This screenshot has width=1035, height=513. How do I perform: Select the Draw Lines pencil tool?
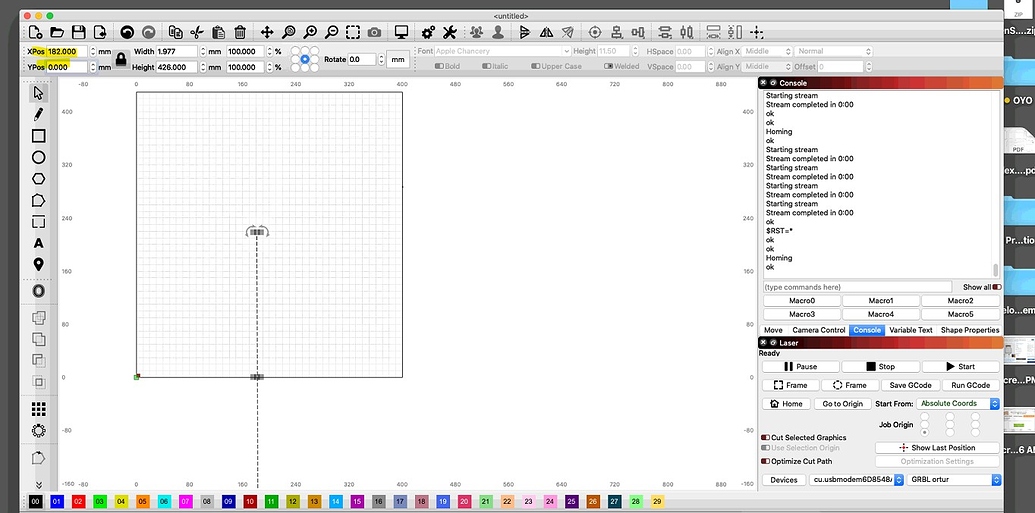[x=38, y=114]
